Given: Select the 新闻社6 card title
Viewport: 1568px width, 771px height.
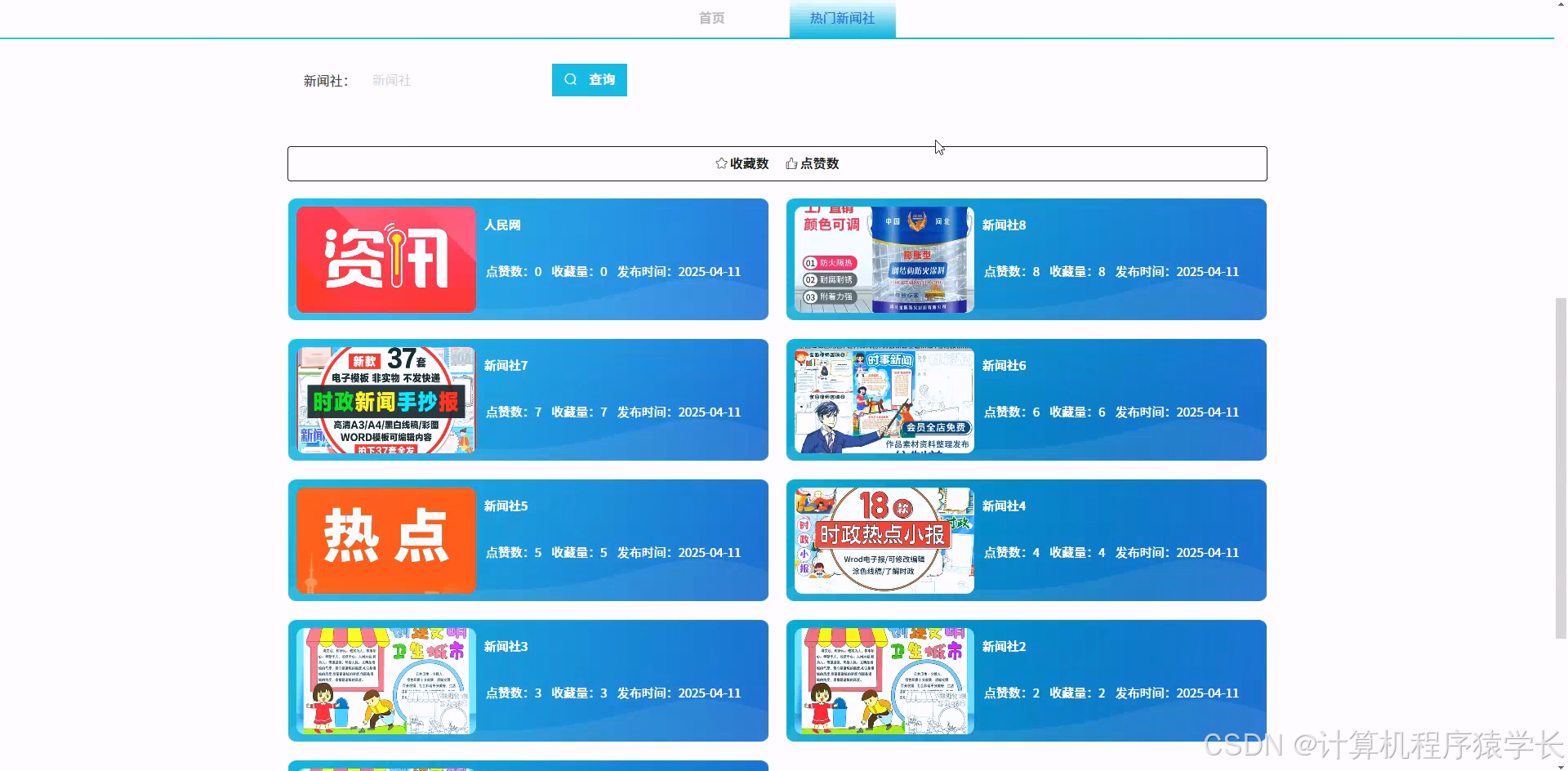Looking at the screenshot, I should click(x=1004, y=365).
